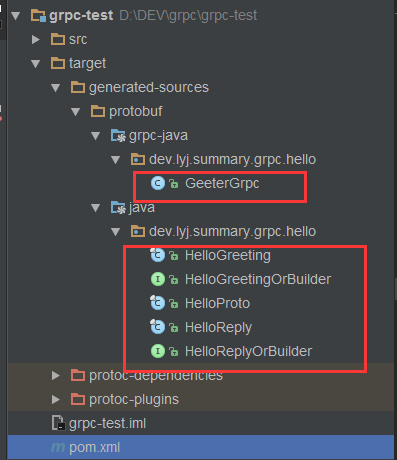
Task: Select the HelloReply class
Action: (218, 328)
